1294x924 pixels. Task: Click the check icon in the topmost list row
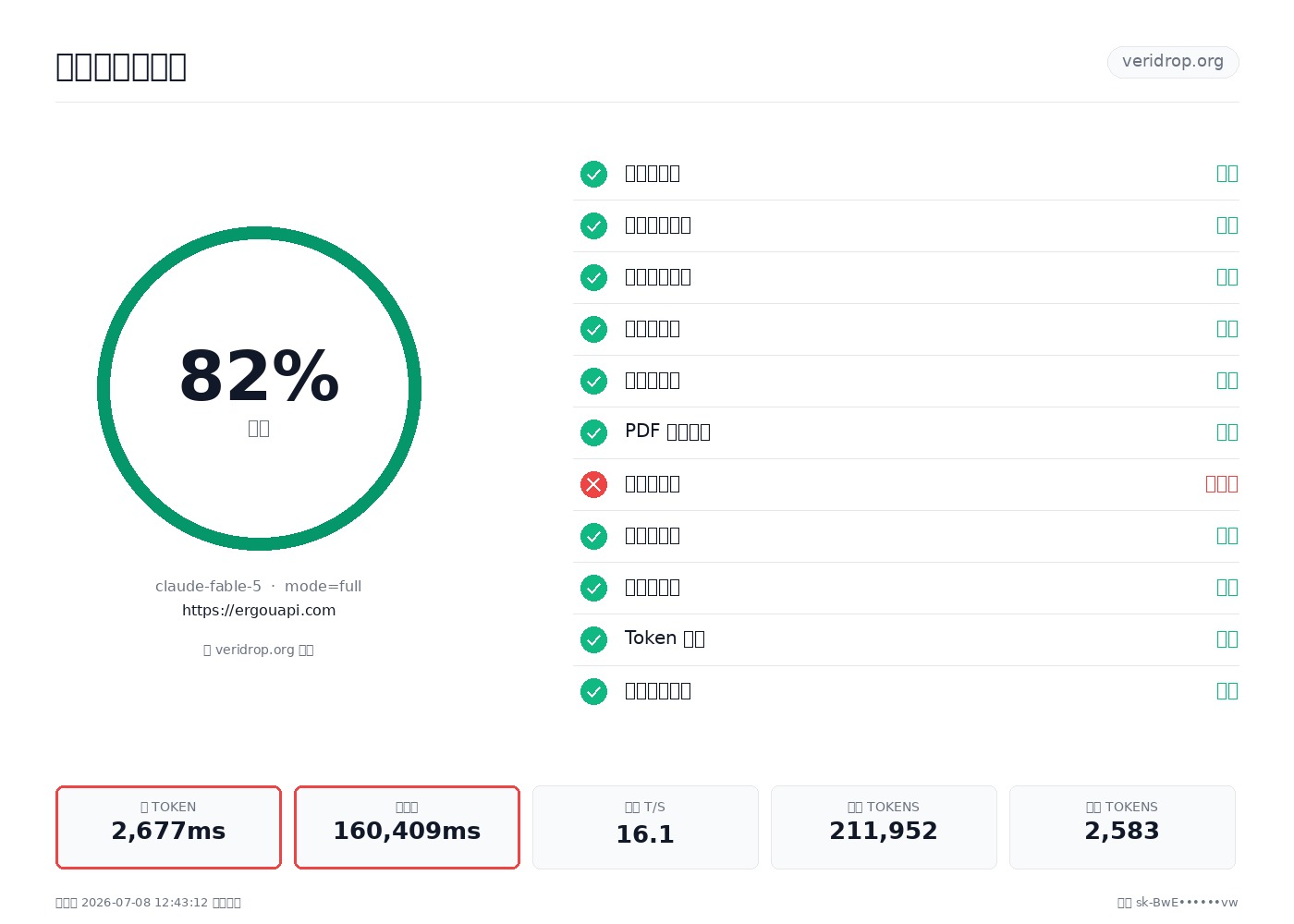[x=593, y=174]
